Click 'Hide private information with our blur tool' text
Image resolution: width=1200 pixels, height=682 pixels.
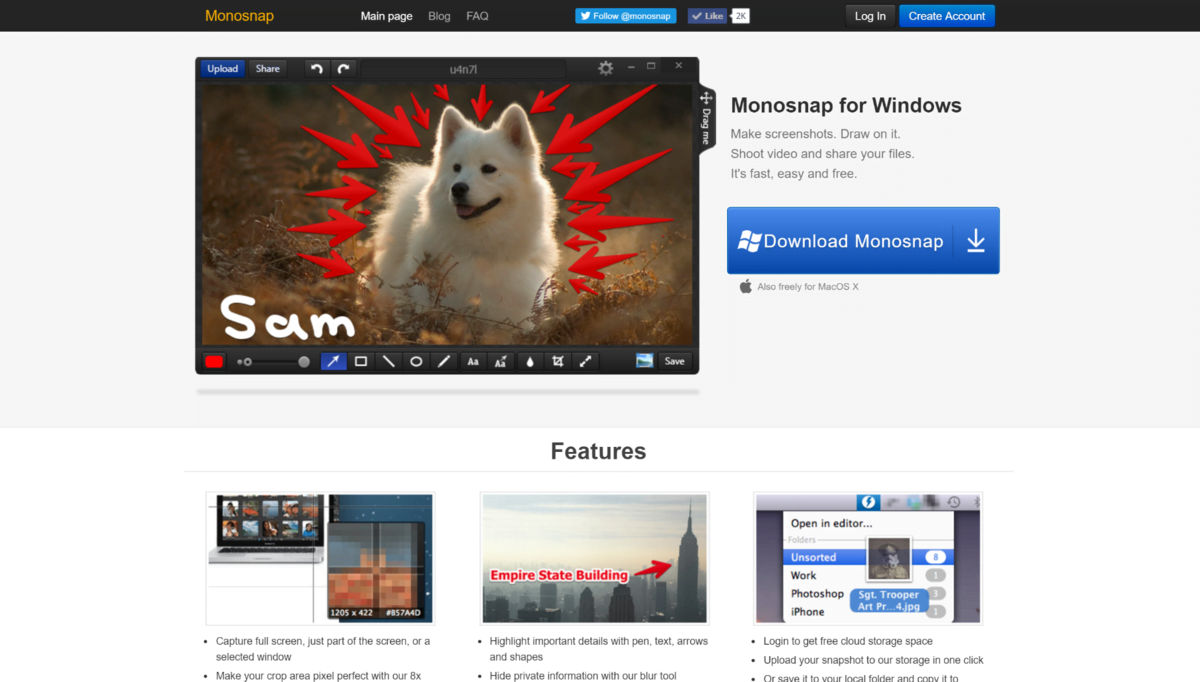[x=583, y=676]
